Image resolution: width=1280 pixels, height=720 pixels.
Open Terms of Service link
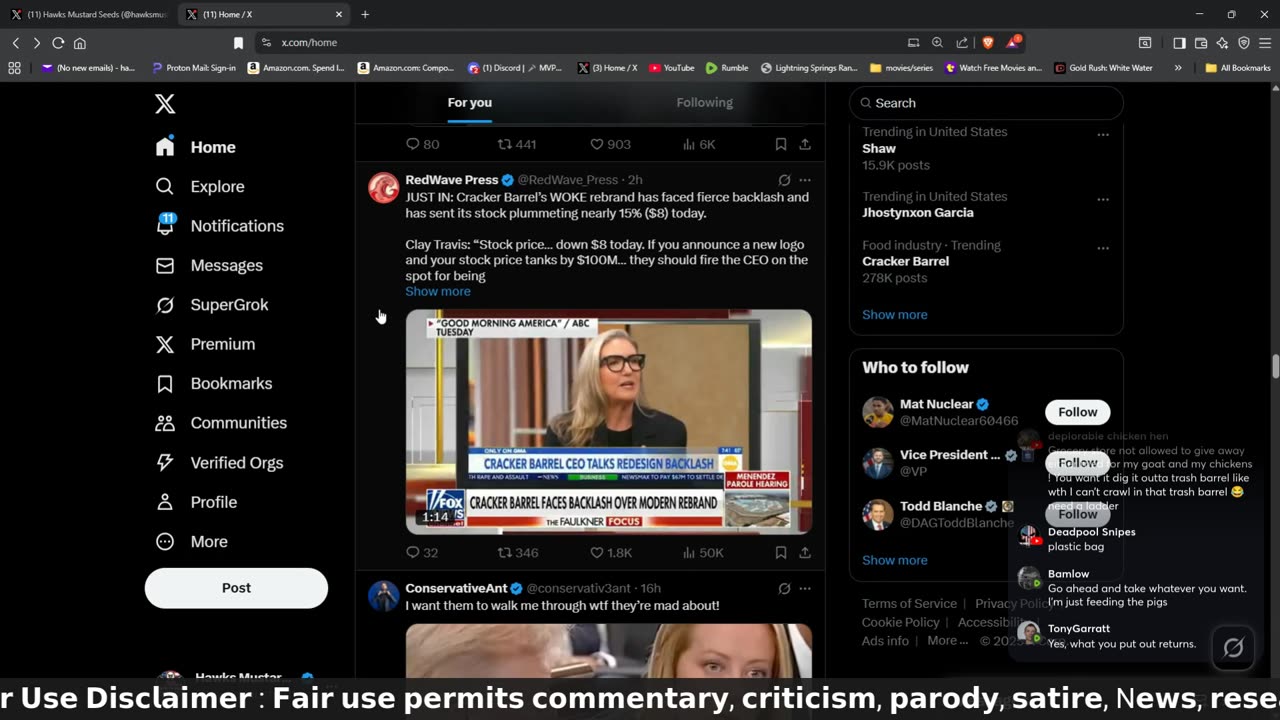pyautogui.click(x=909, y=603)
